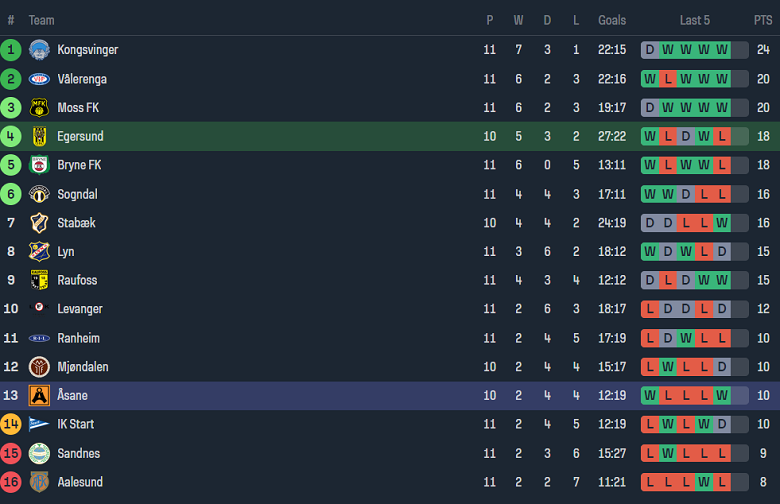Image resolution: width=780 pixels, height=504 pixels.
Task: Open the Lyn team page link
Action: [x=66, y=252]
